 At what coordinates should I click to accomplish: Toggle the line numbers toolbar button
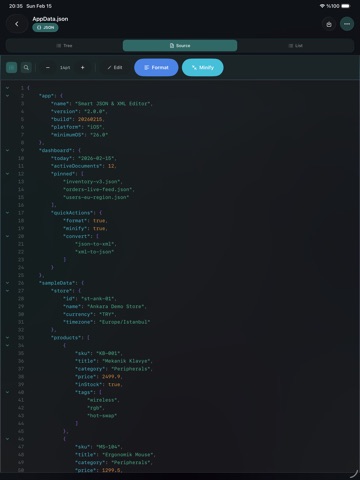pos(12,68)
